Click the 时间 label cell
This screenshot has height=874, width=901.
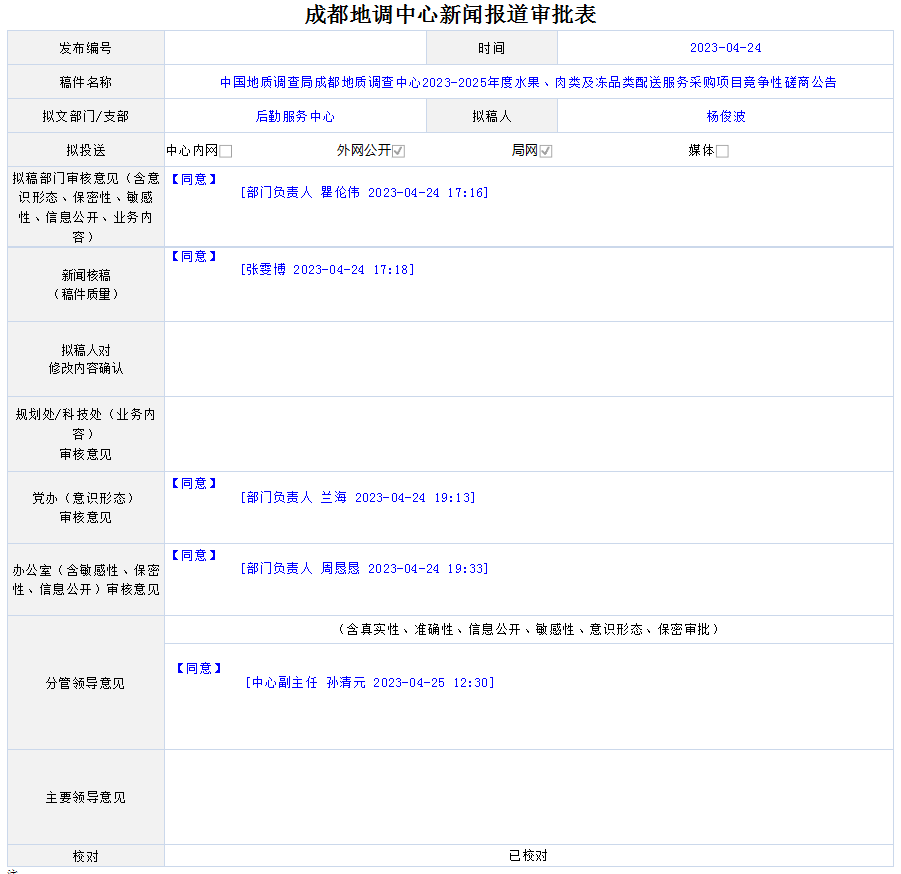(492, 48)
